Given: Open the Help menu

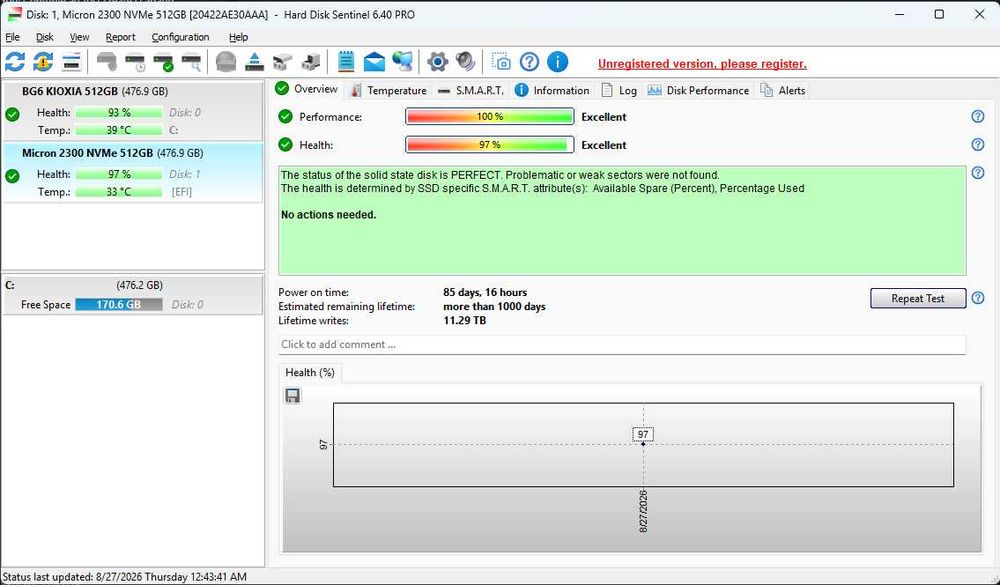Looking at the screenshot, I should click(239, 37).
